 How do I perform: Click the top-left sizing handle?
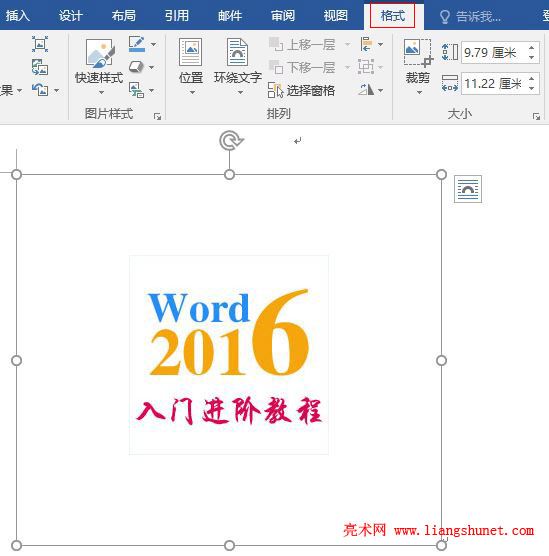[x=17, y=174]
